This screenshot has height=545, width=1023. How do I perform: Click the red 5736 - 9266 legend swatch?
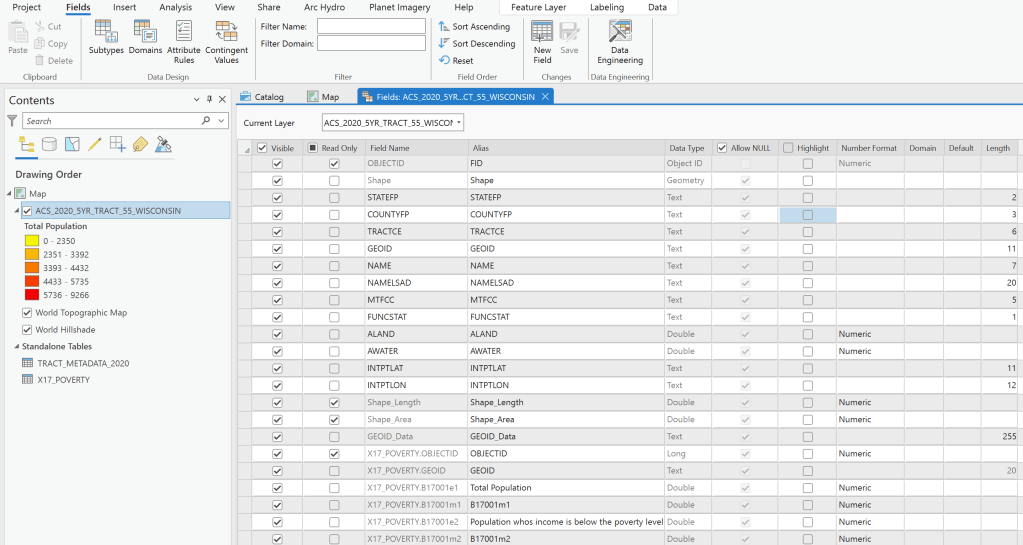coord(31,296)
